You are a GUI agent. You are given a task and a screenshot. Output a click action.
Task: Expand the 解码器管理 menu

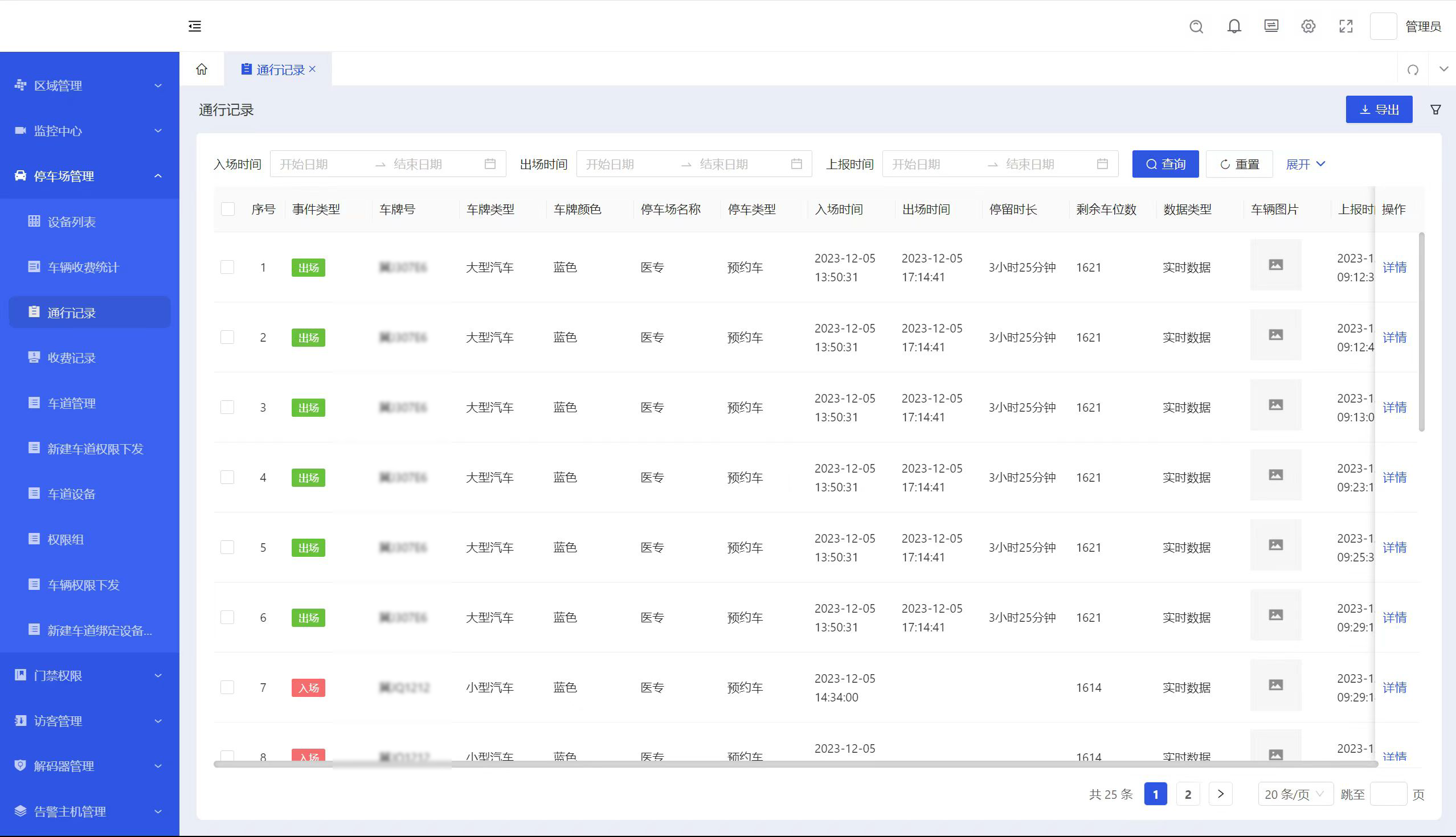89,766
